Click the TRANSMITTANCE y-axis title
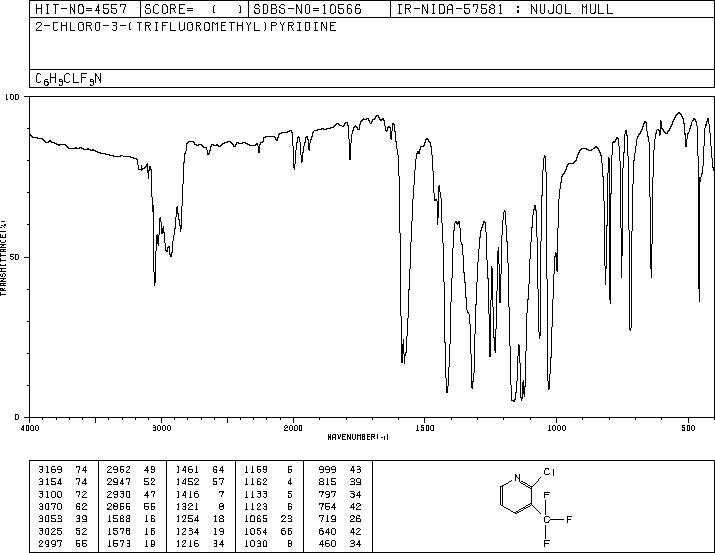Viewport: 715px width, 553px height. click(x=3, y=257)
